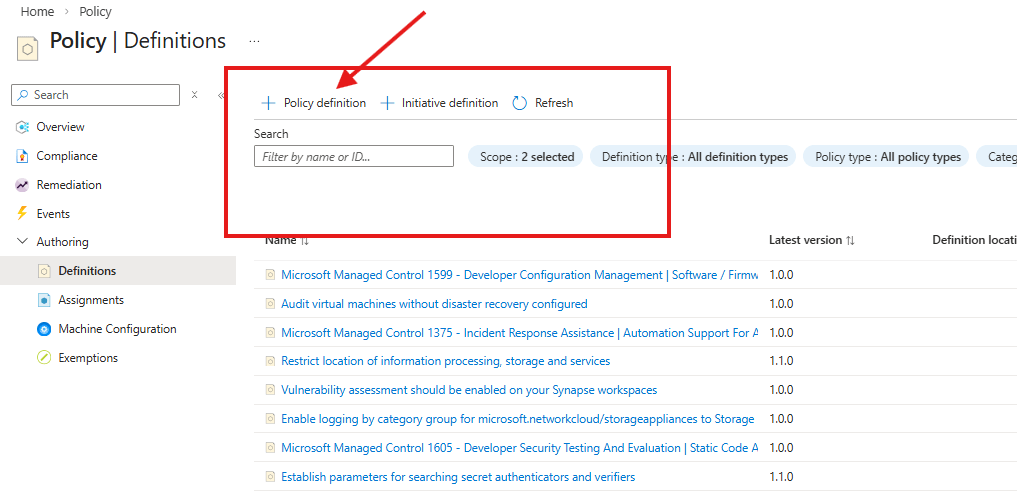This screenshot has width=1017, height=495.
Task: Click the Filter by name or ID field
Action: tap(354, 157)
